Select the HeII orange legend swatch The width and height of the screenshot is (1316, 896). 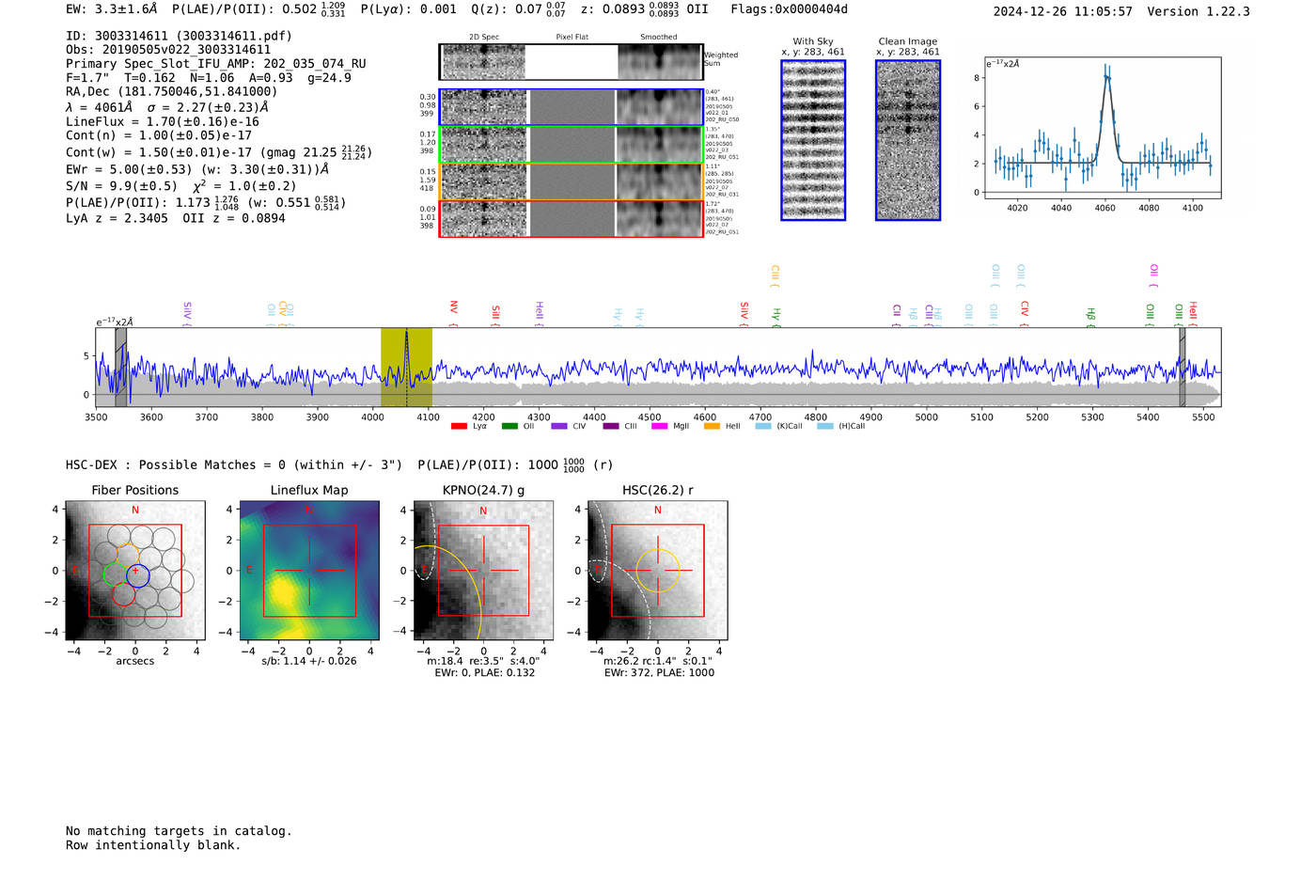[x=712, y=426]
